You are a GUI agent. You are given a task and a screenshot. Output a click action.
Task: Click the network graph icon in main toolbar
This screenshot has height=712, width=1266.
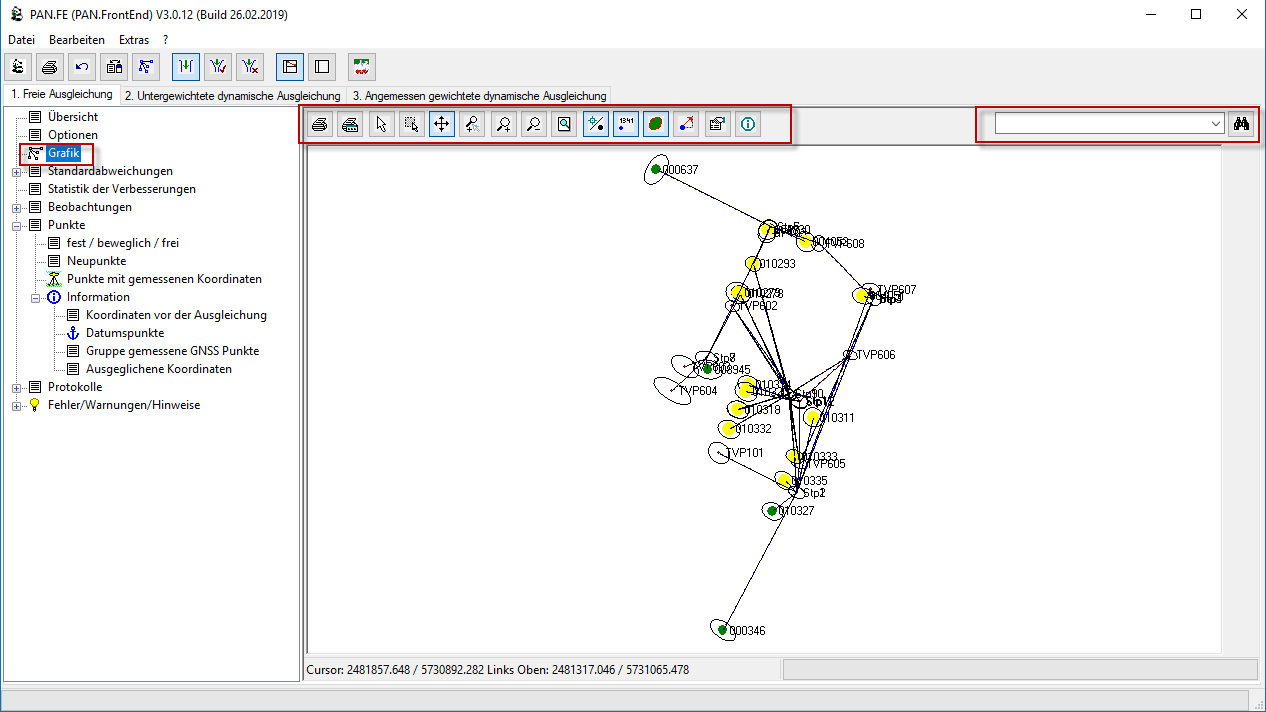pos(147,67)
